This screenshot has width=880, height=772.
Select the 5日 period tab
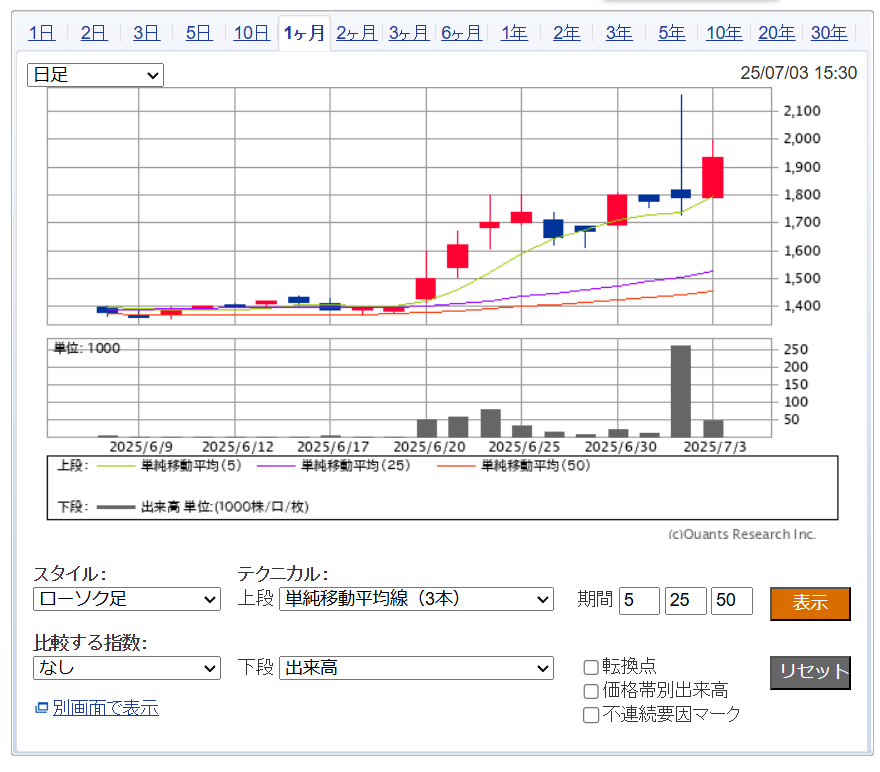199,33
